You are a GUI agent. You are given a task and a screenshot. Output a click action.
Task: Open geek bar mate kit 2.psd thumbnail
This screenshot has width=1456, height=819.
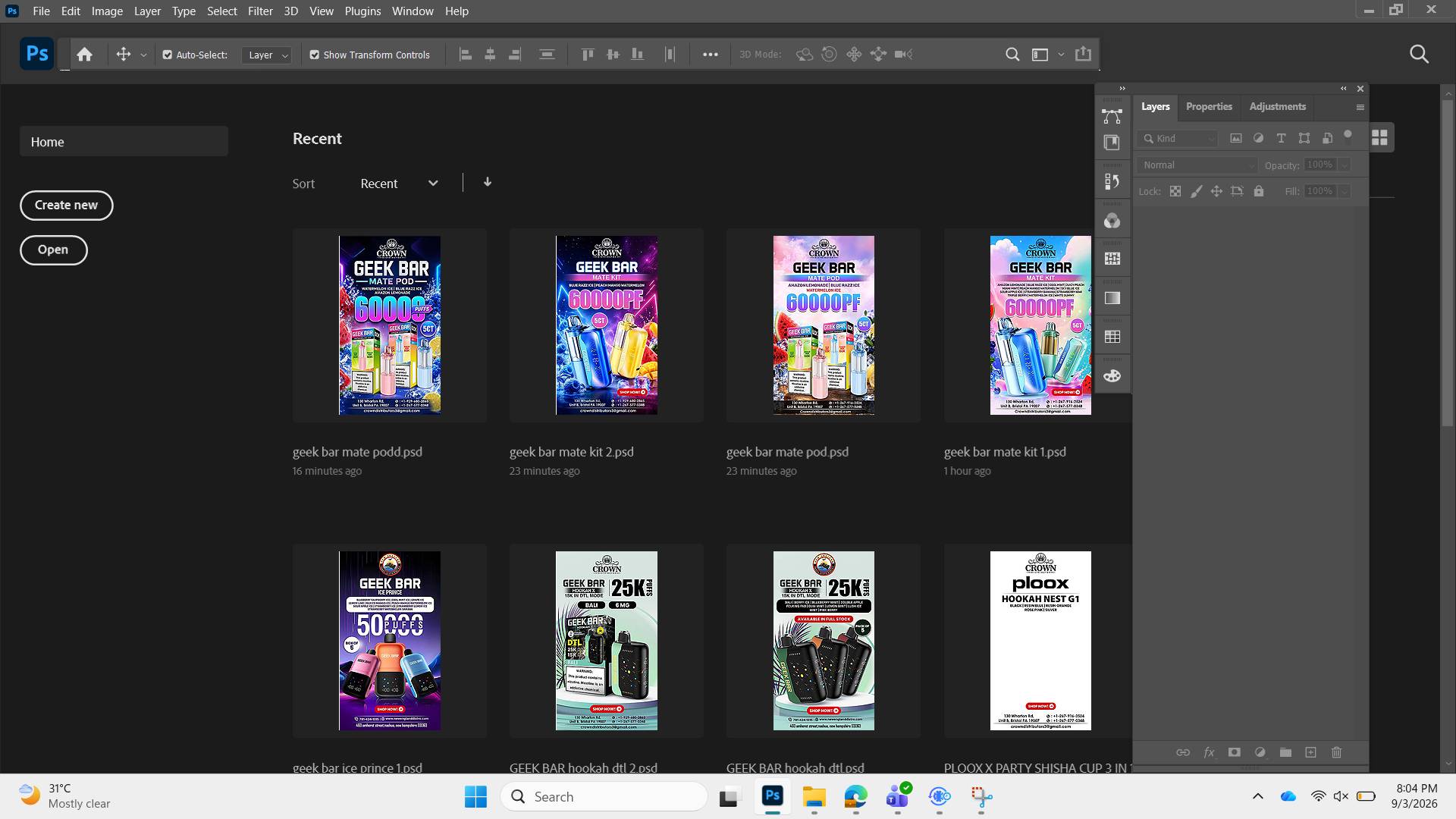(607, 325)
